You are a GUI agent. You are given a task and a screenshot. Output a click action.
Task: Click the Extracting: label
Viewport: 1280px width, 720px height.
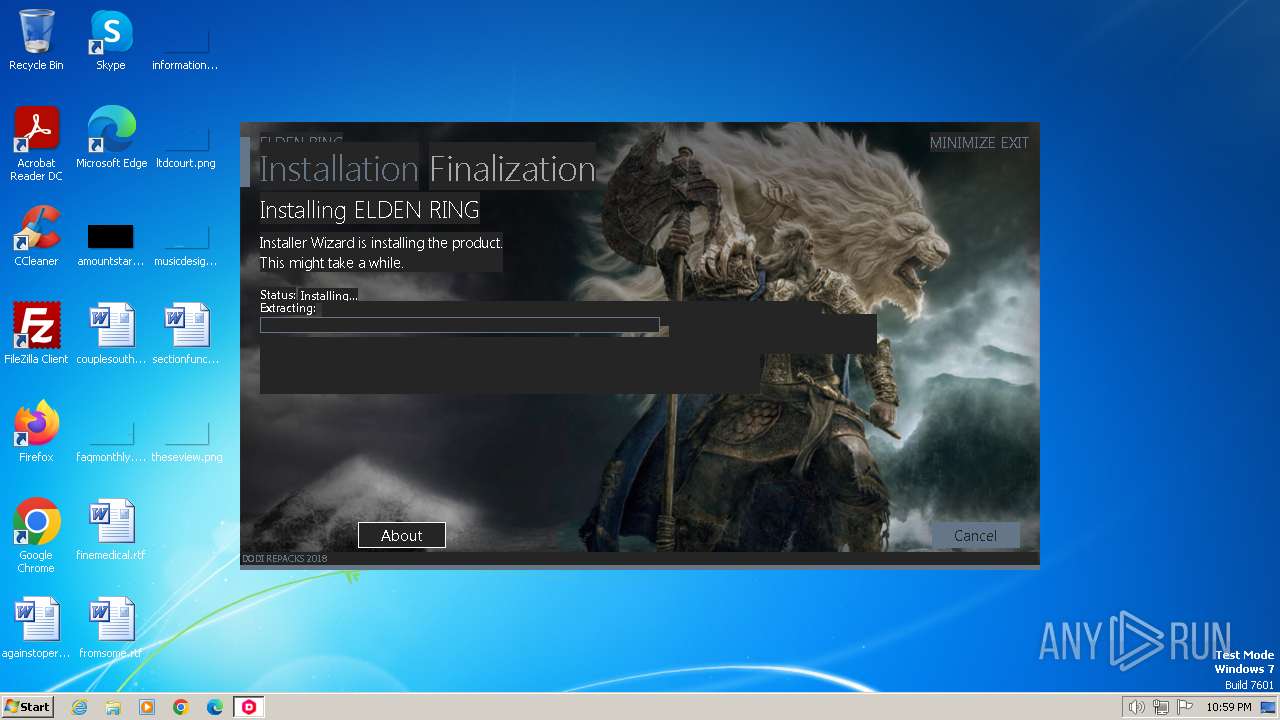288,308
